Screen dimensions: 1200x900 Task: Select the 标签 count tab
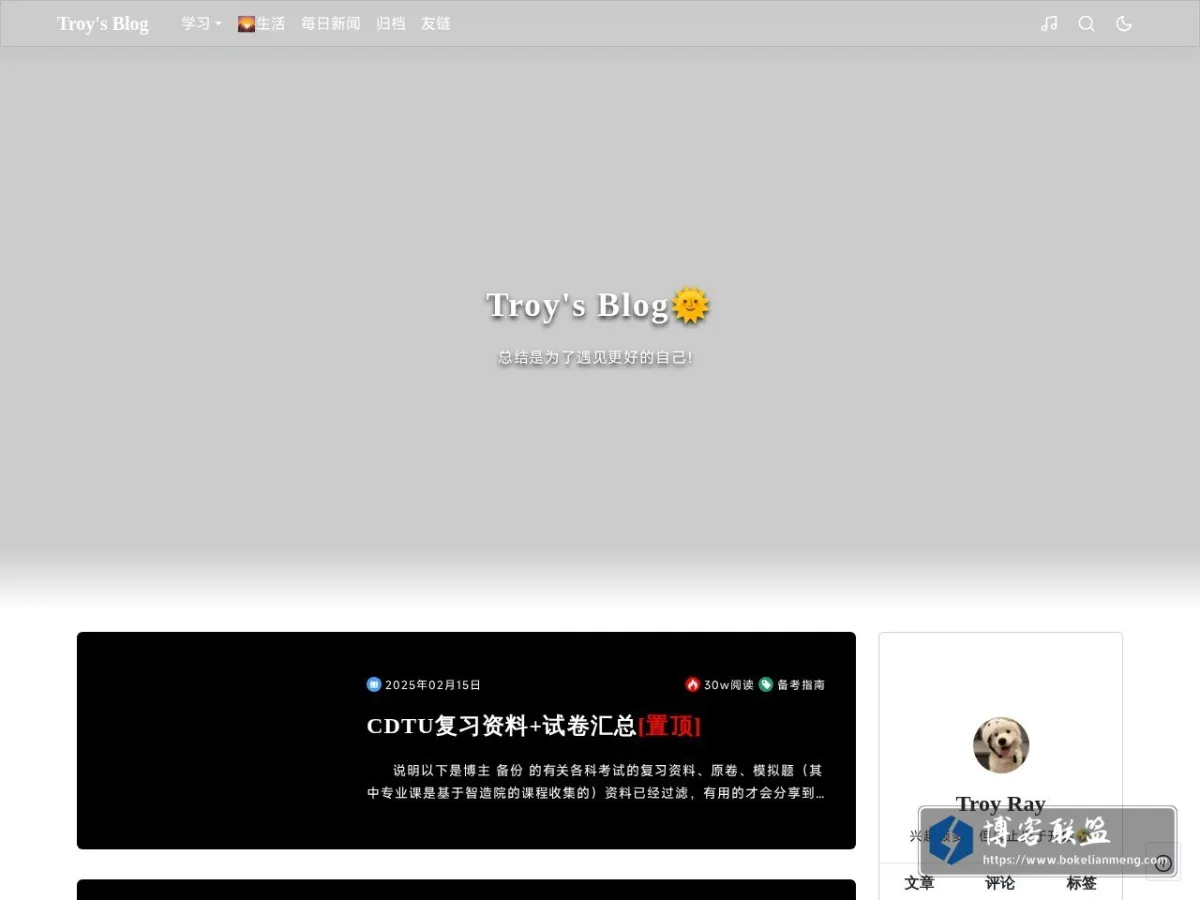[x=1081, y=883]
